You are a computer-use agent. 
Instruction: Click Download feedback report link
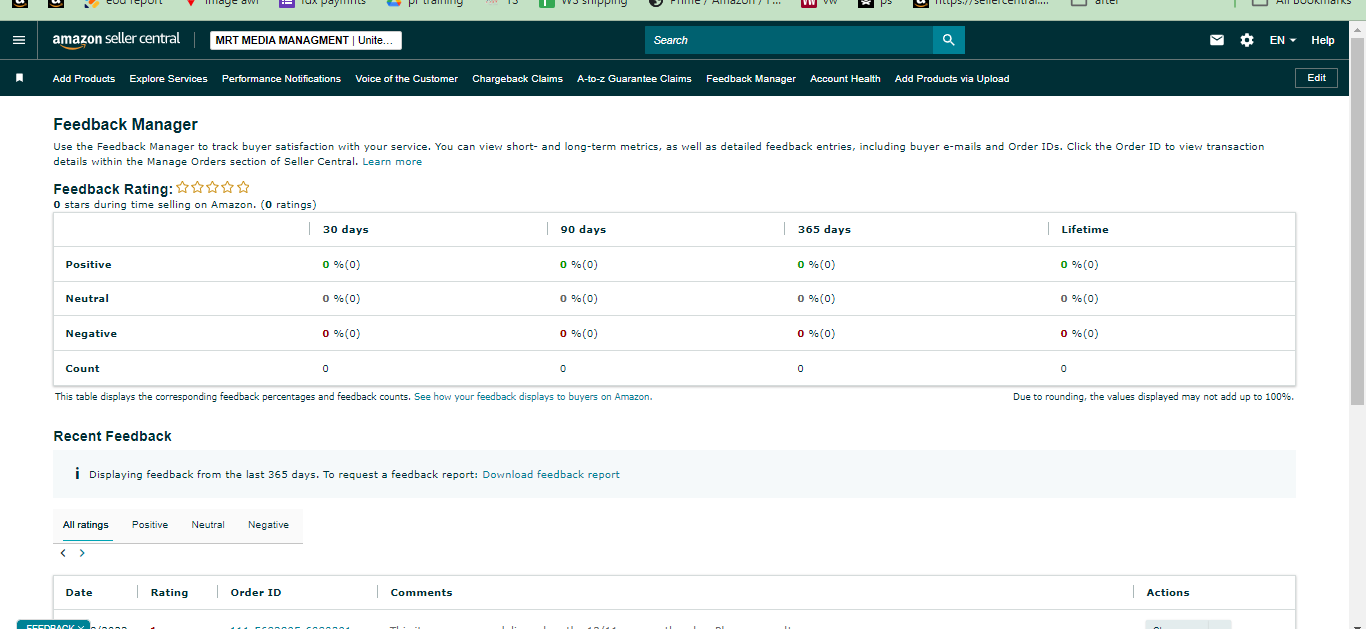pyautogui.click(x=551, y=474)
